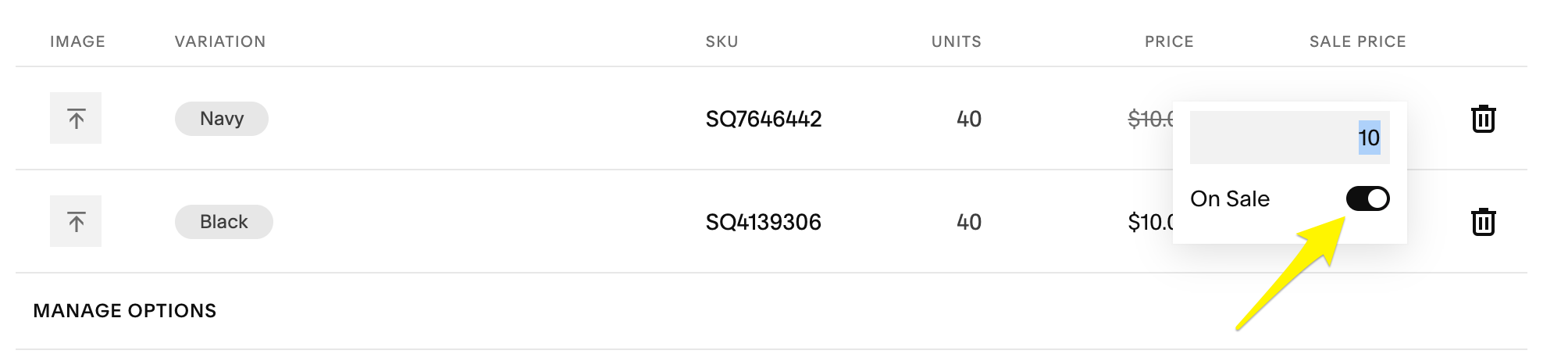Edit the SKU SQ4139306
Image resolution: width=1568 pixels, height=361 pixels.
tap(763, 222)
